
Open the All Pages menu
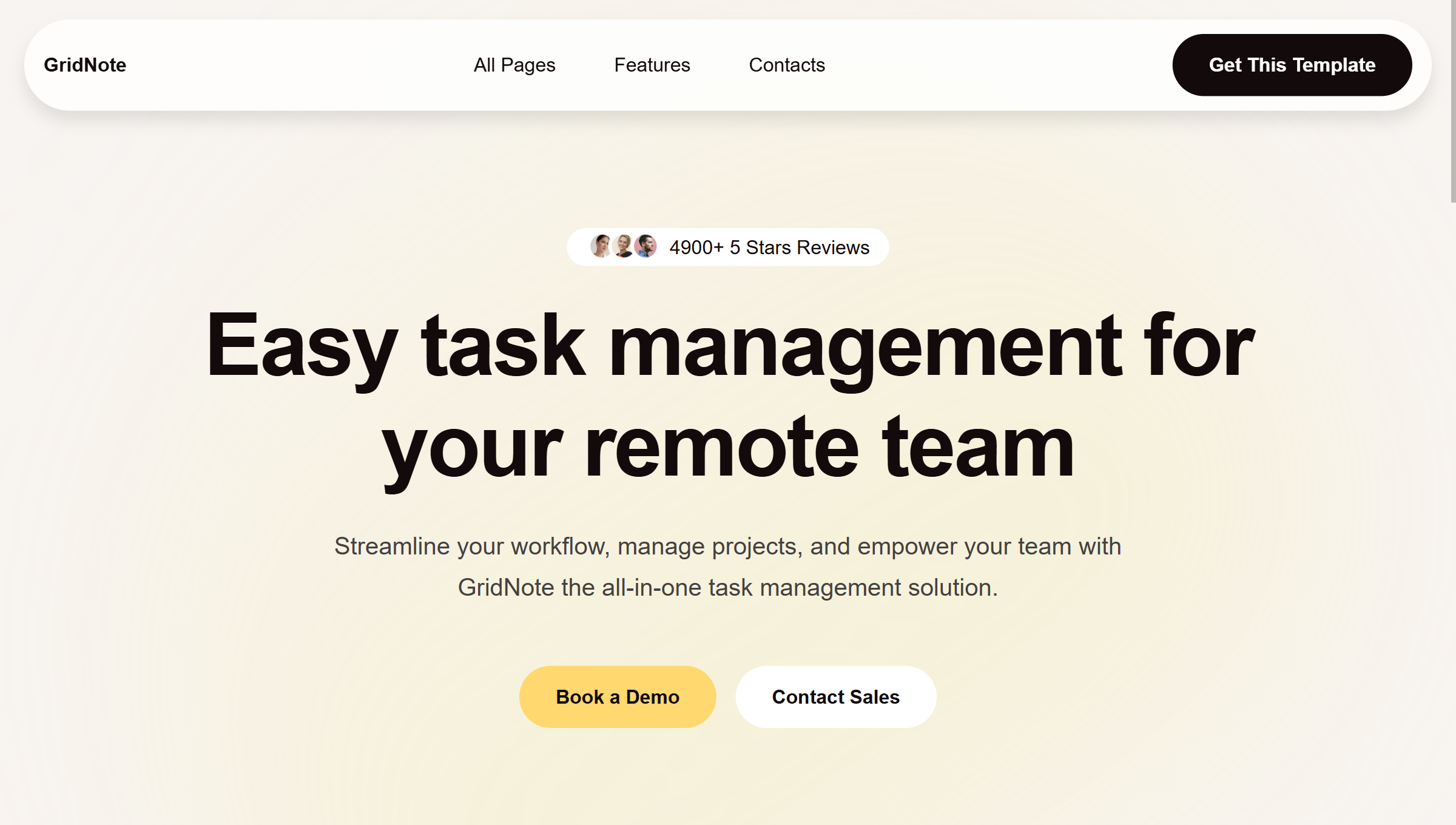514,65
